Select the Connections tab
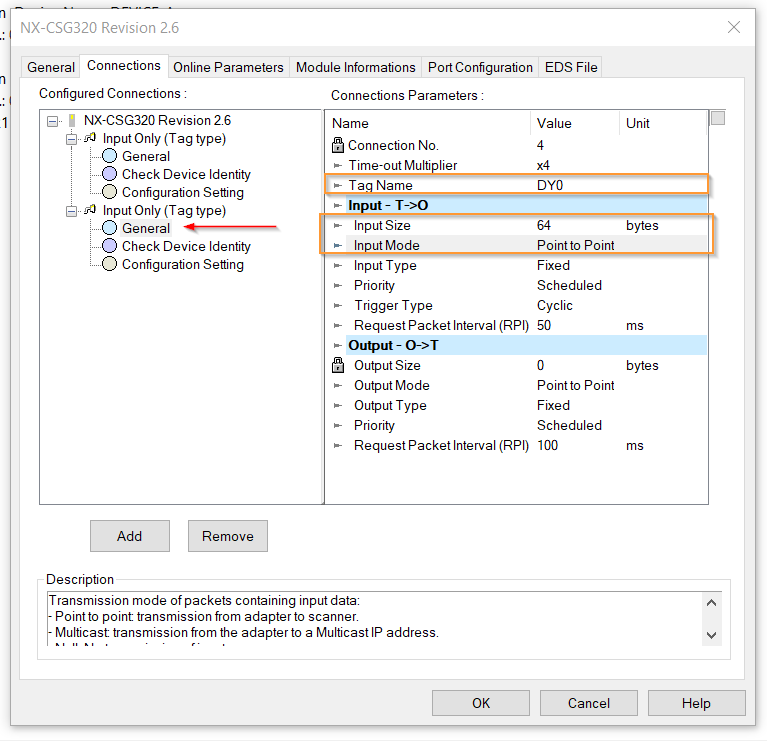767x742 pixels. coord(124,66)
